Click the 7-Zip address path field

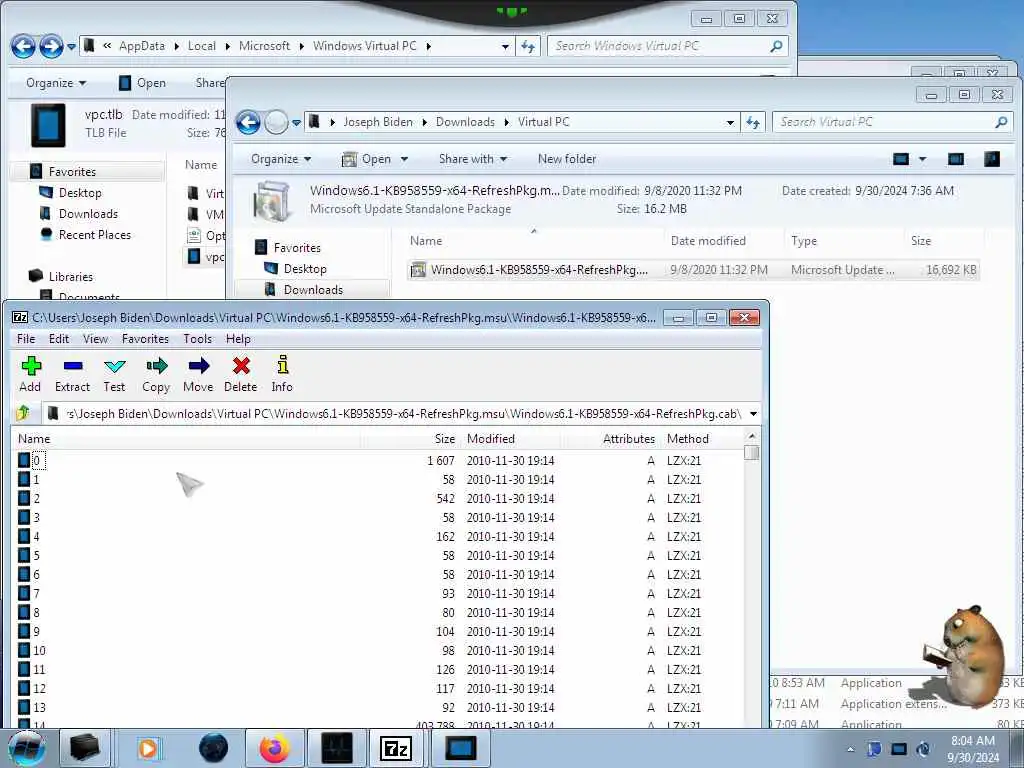click(394, 414)
